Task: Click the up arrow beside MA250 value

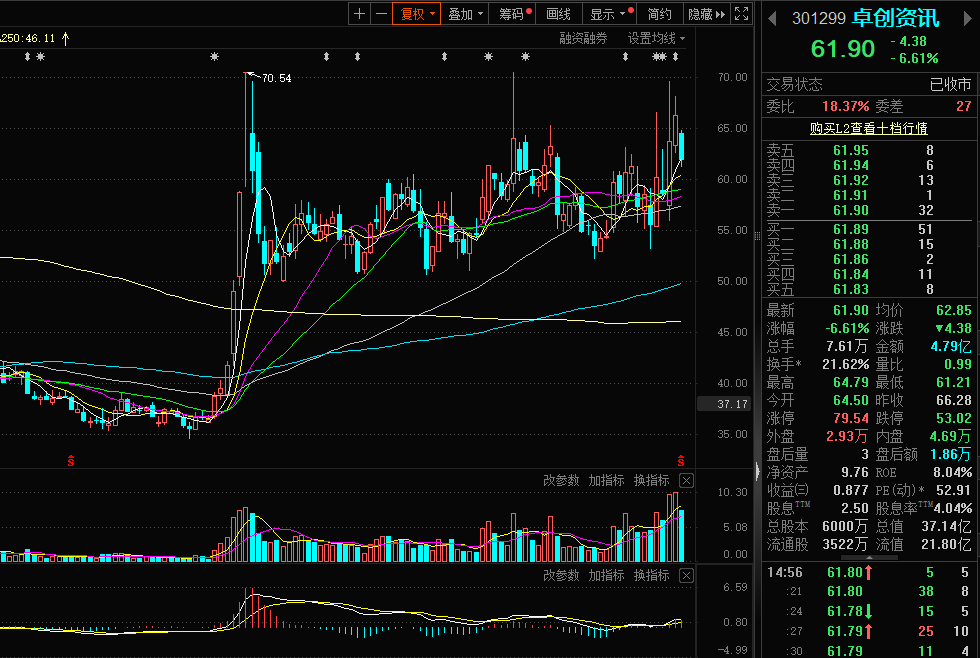Action: (x=66, y=38)
